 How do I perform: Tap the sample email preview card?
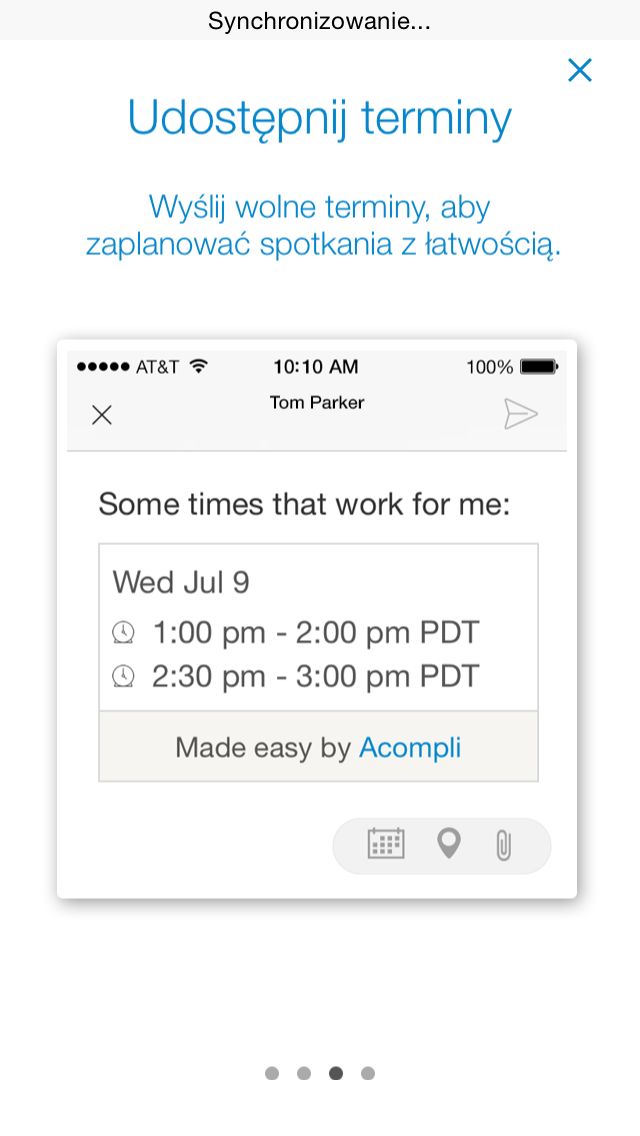317,619
